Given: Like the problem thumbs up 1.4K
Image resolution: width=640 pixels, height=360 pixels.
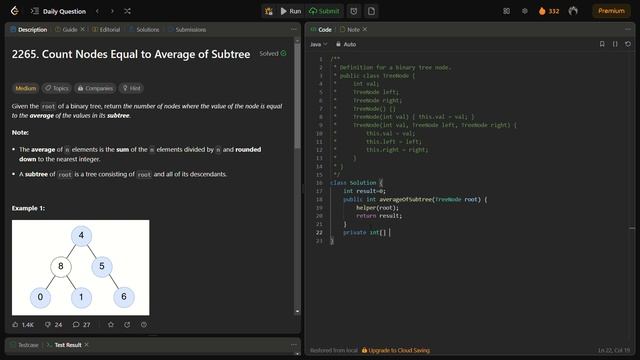Looking at the screenshot, I should point(23,325).
